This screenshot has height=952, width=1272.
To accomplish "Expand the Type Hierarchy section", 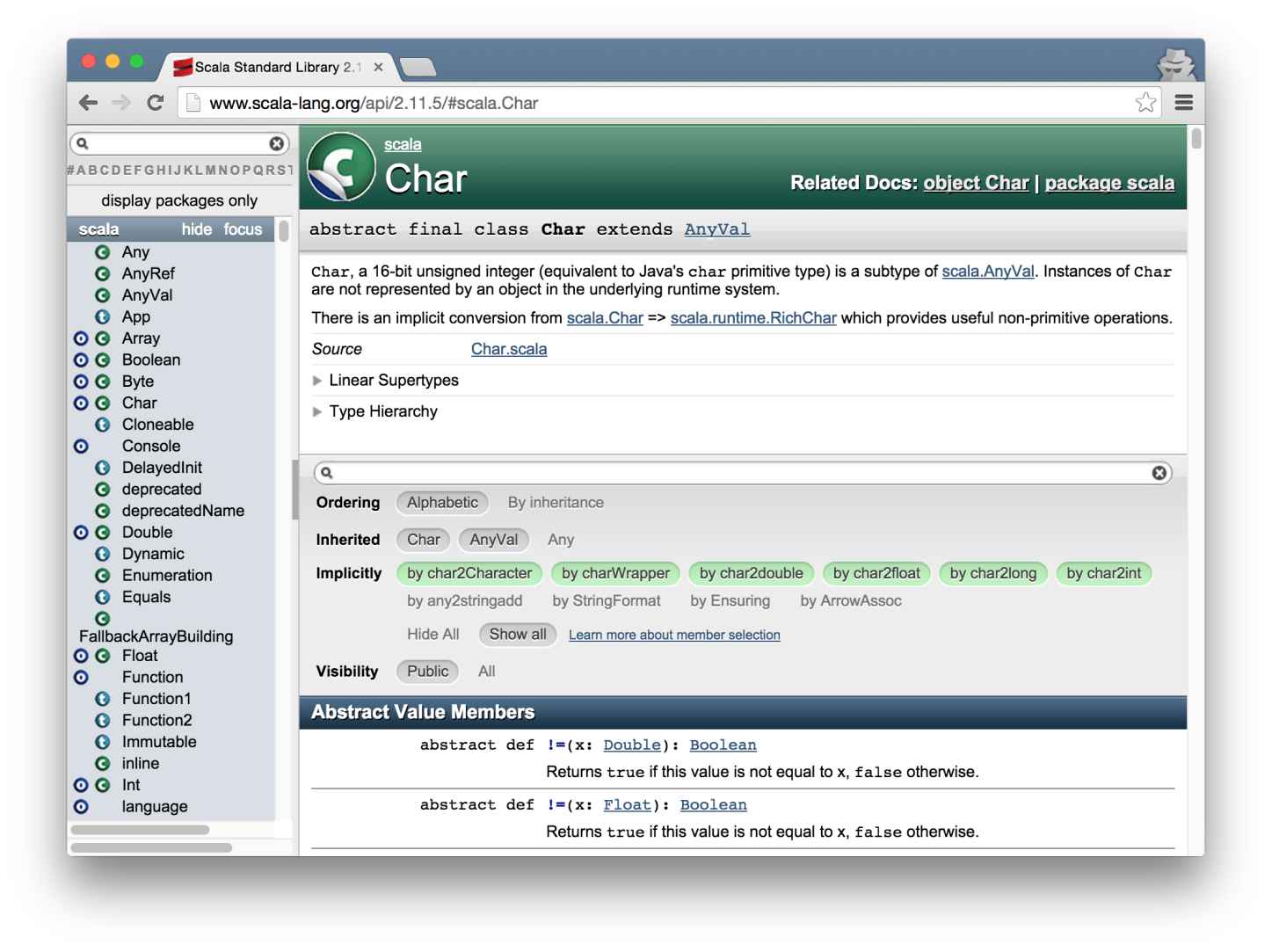I will pyautogui.click(x=375, y=411).
